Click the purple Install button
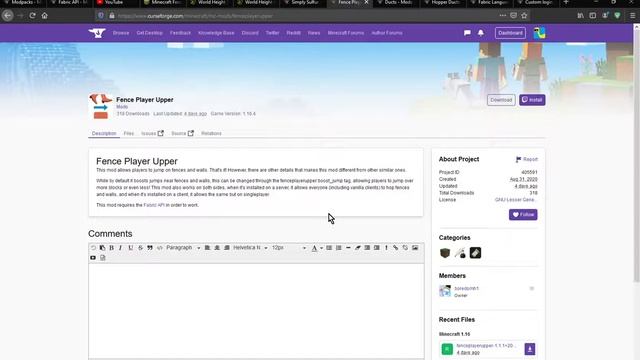The height and width of the screenshot is (360, 640). coord(532,100)
